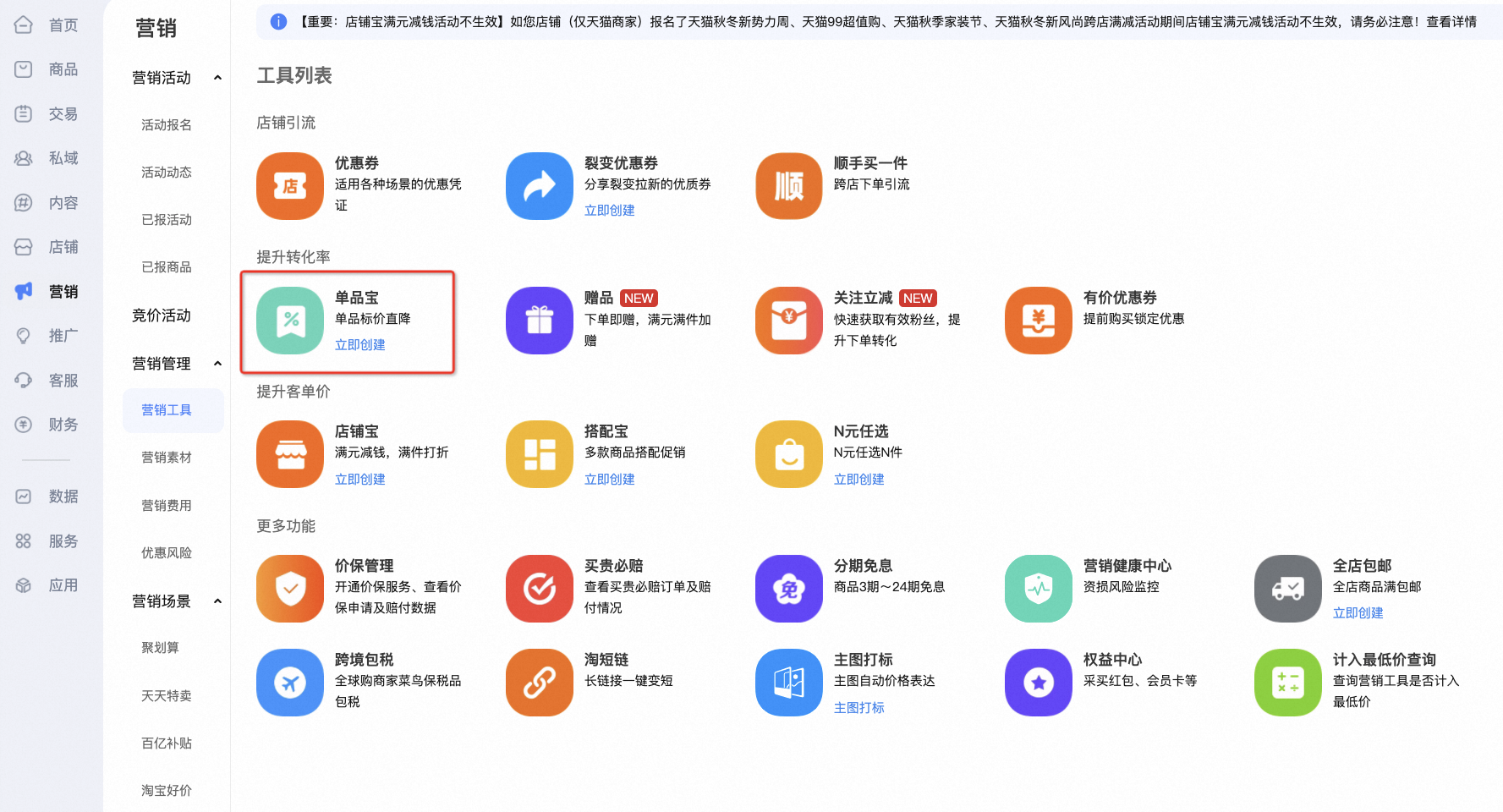Screen dimensions: 1503x812
Task: Click the 优惠券 coupon tool icon
Action: 290,186
